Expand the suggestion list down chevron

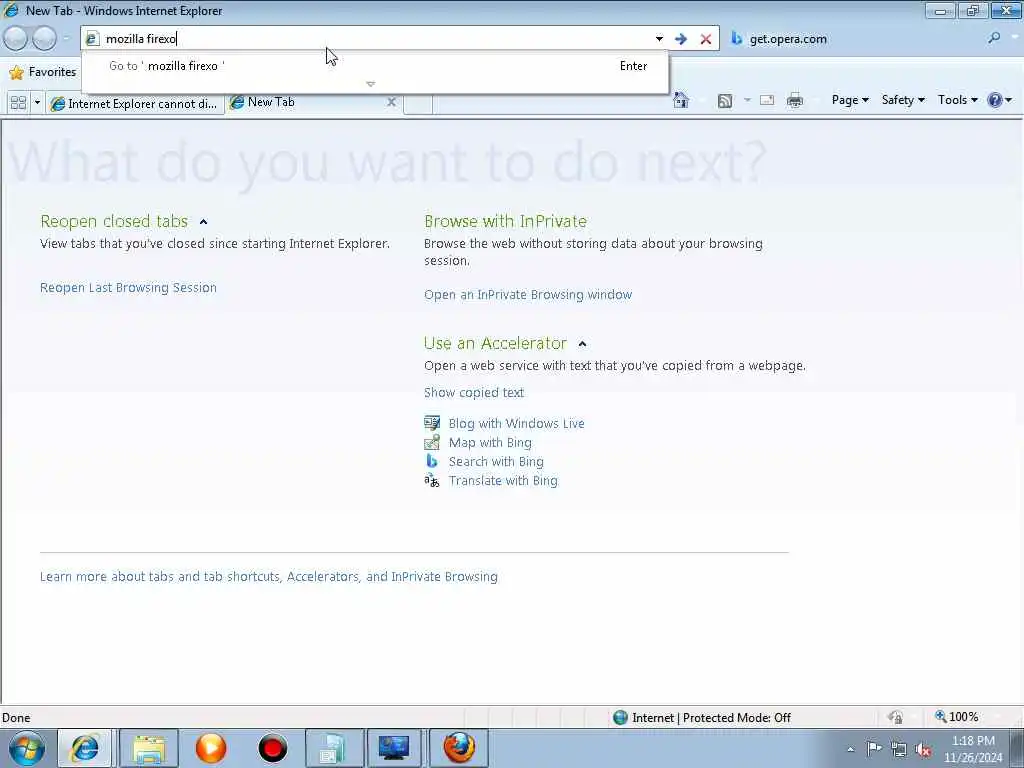click(x=371, y=84)
